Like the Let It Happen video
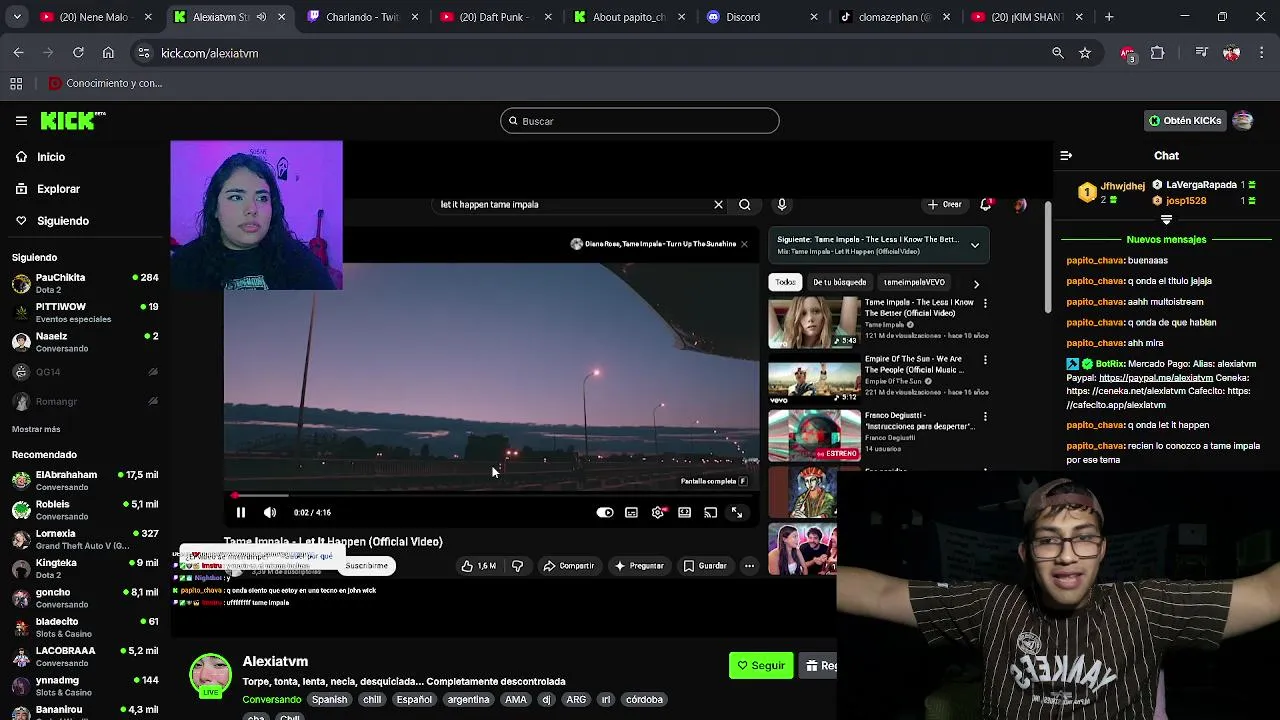The height and width of the screenshot is (720, 1280). point(479,566)
